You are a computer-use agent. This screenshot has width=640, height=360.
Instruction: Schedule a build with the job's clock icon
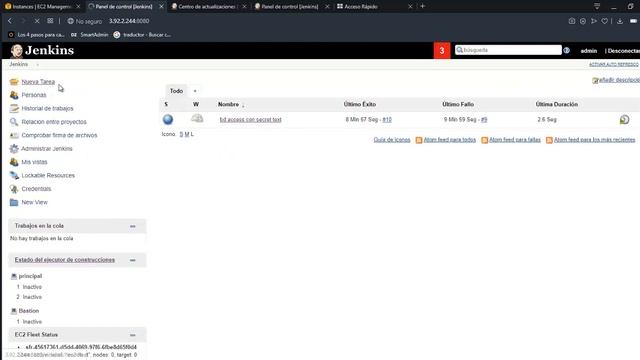pyautogui.click(x=624, y=120)
